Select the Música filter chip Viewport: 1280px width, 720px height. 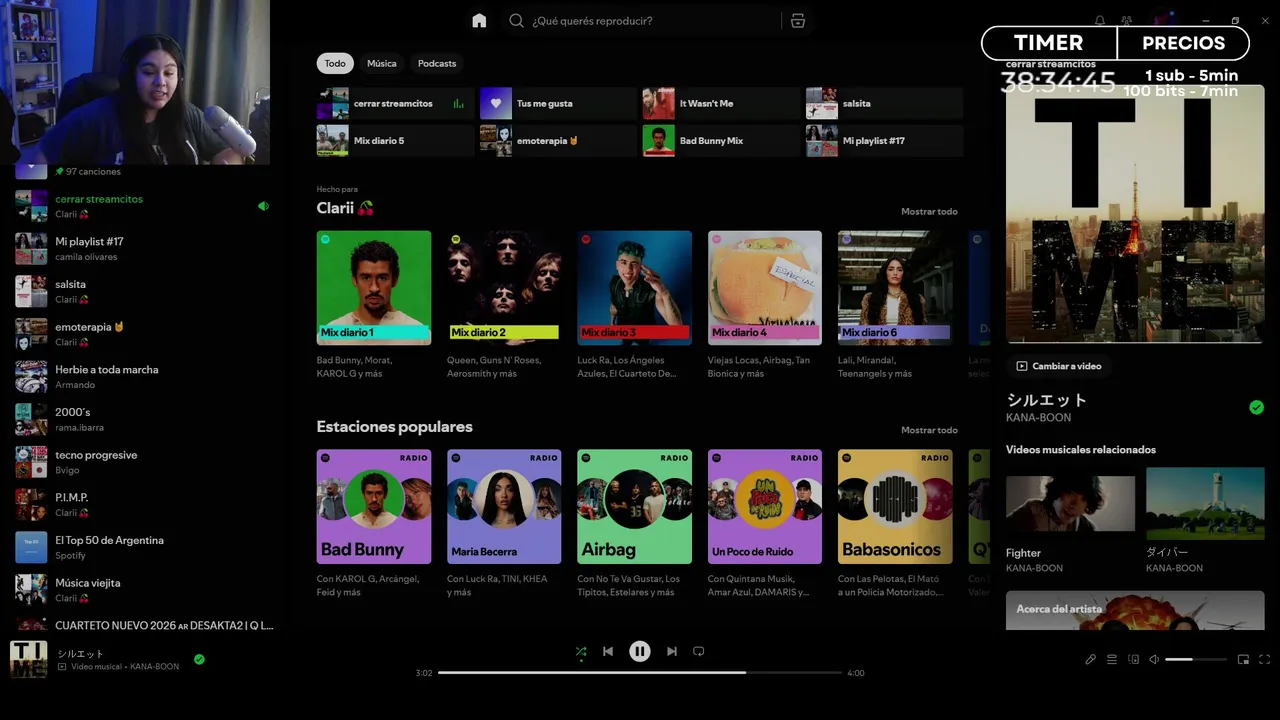tap(381, 63)
